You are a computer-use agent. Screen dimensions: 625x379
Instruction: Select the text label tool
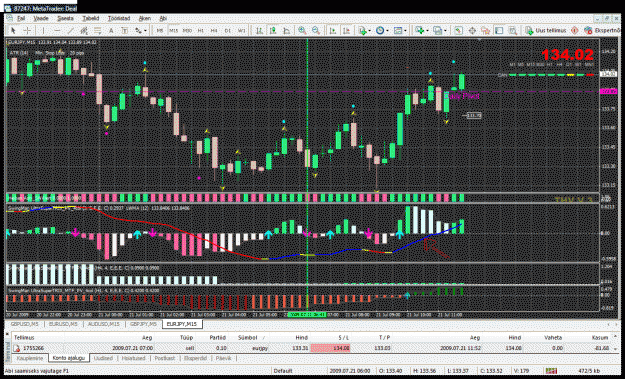tap(125, 30)
